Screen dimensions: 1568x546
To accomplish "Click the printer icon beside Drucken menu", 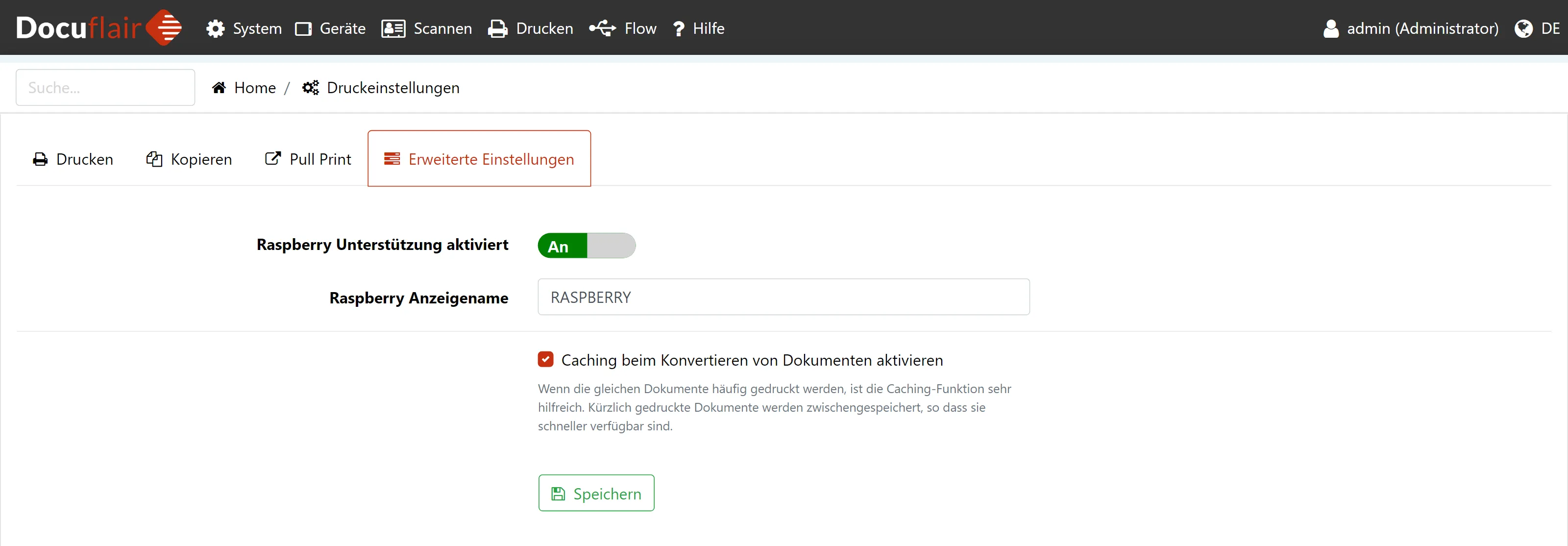I will [x=497, y=28].
